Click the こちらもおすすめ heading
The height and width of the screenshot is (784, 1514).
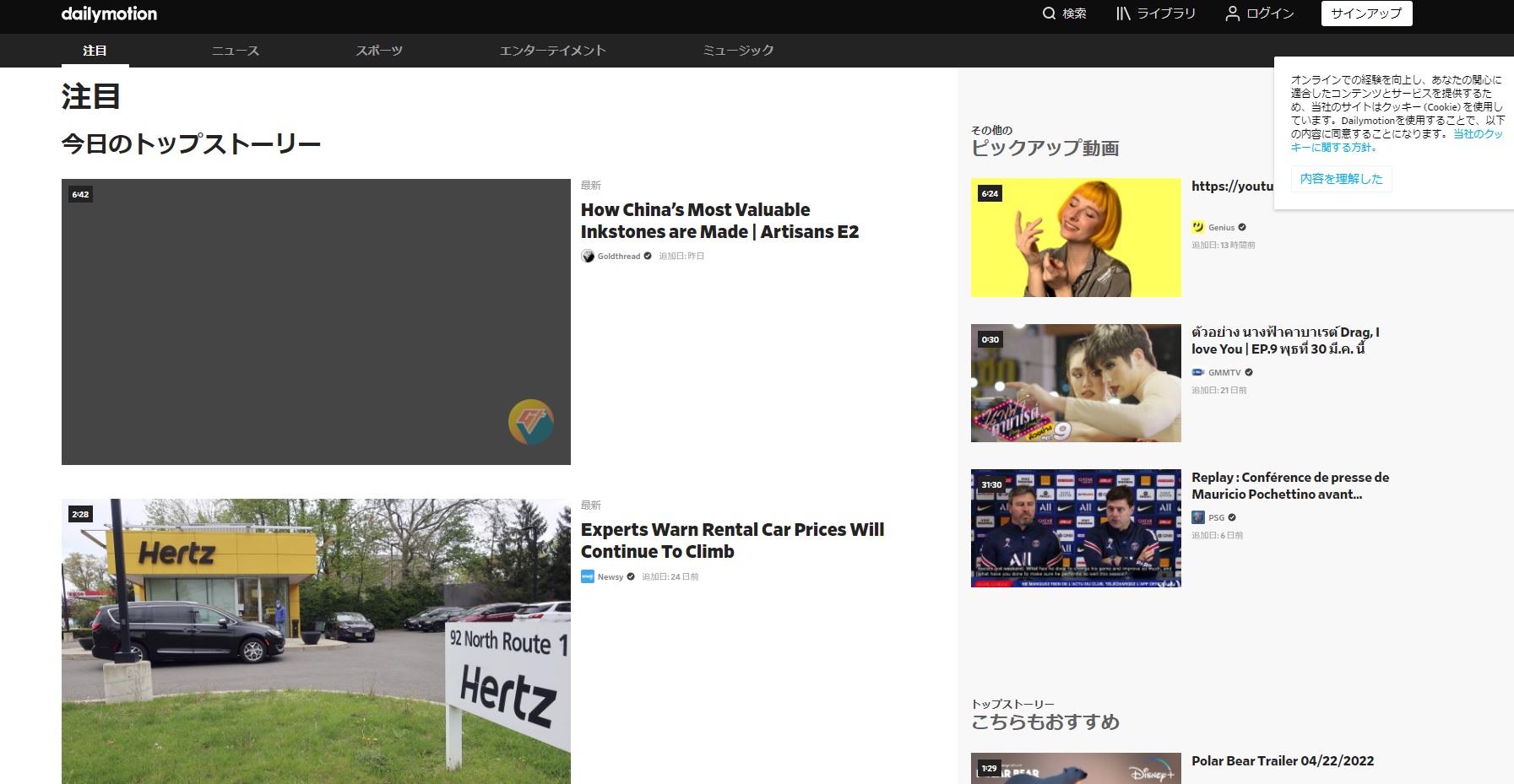tap(1045, 722)
